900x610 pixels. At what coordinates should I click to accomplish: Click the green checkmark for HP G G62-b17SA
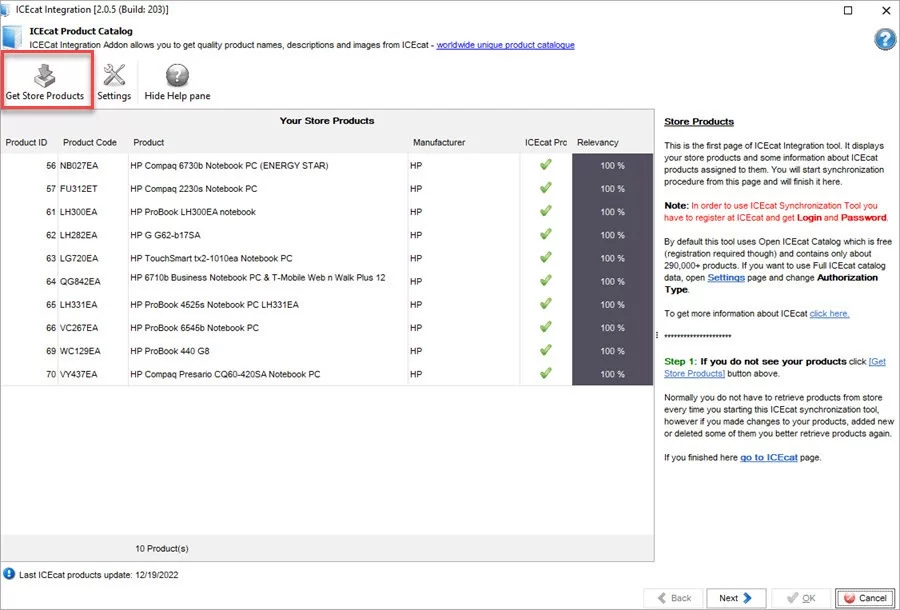[x=545, y=235]
